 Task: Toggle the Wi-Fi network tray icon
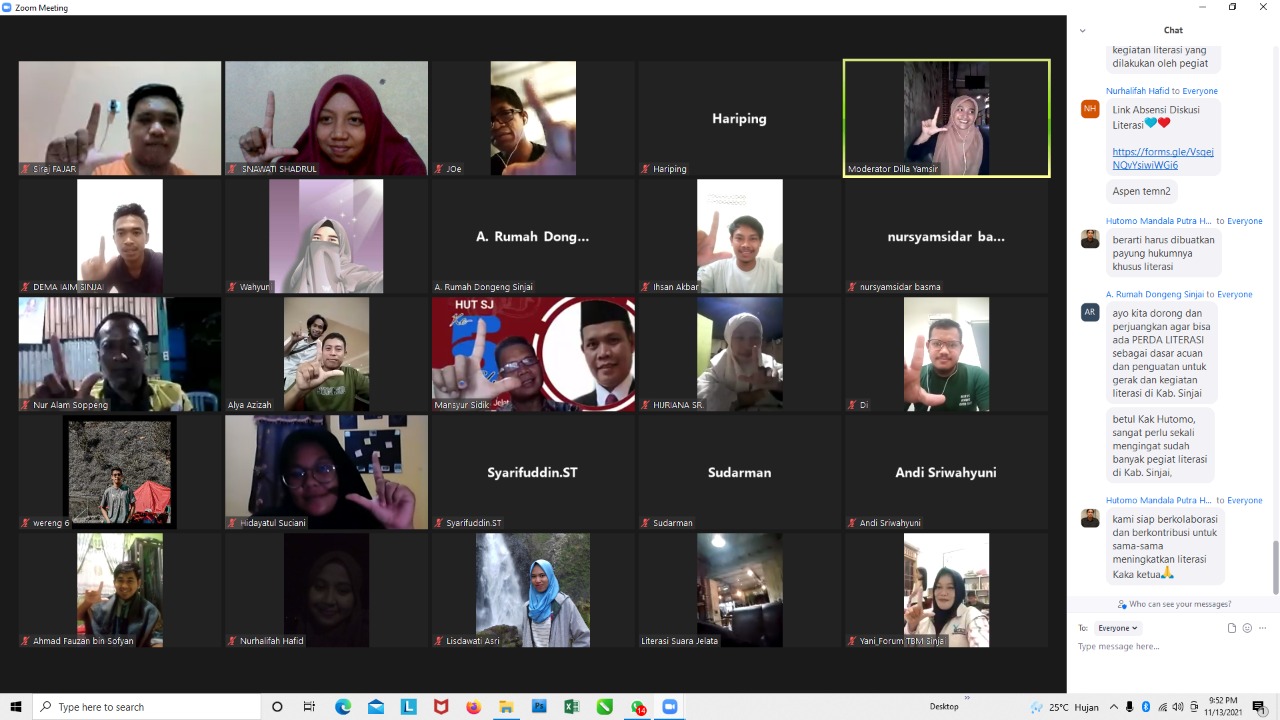click(1162, 707)
